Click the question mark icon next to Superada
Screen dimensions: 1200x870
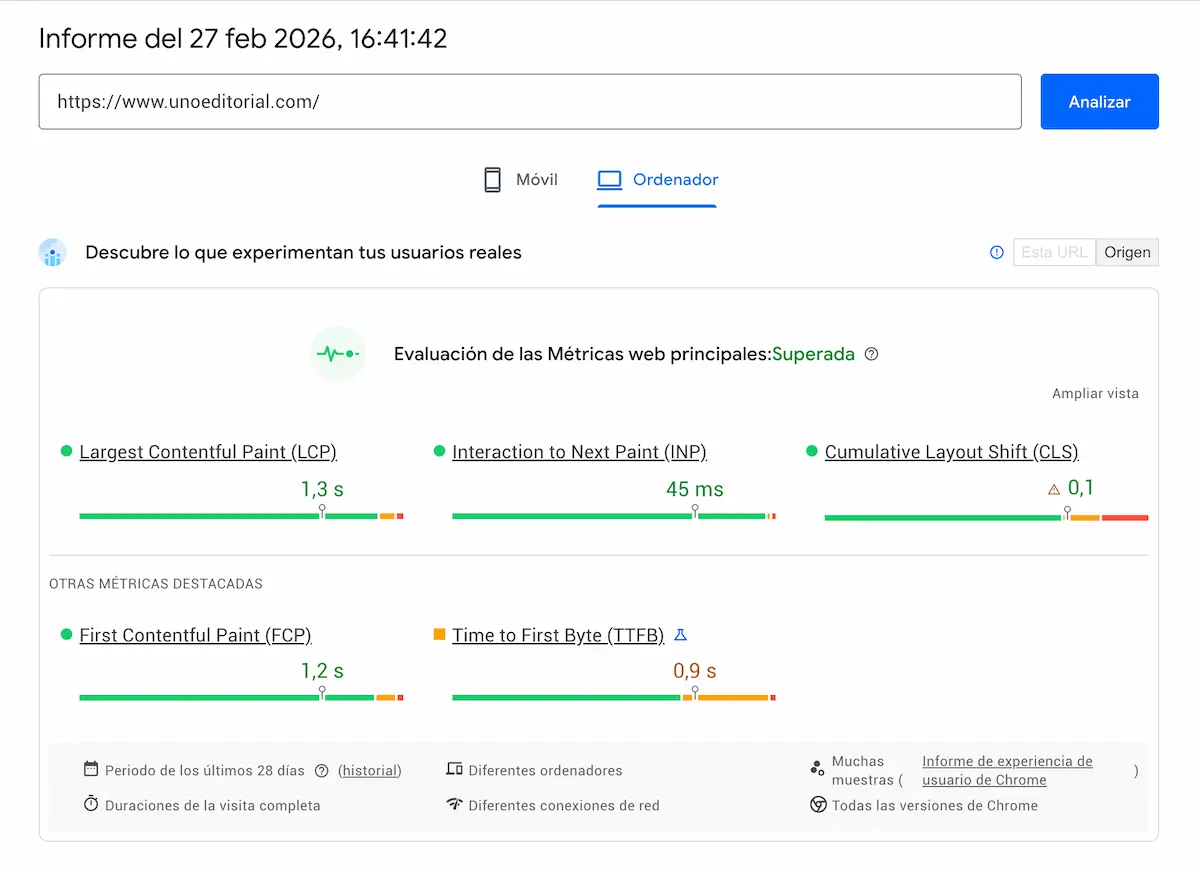(x=871, y=354)
